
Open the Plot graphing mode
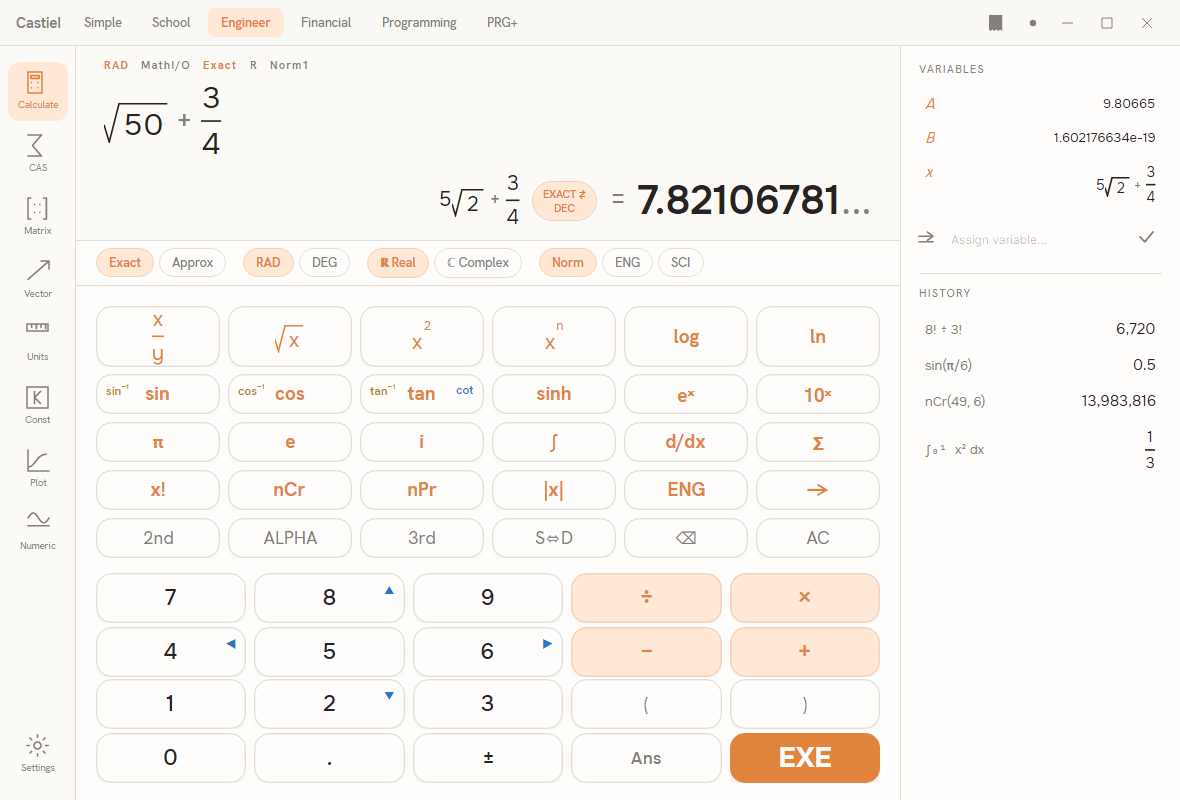click(38, 468)
